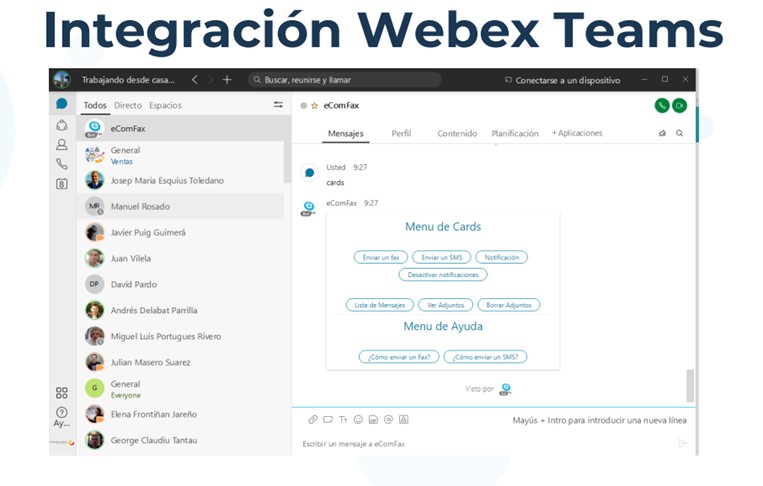This screenshot has height=486, width=763.
Task: Select the Todos tab
Action: (95, 105)
